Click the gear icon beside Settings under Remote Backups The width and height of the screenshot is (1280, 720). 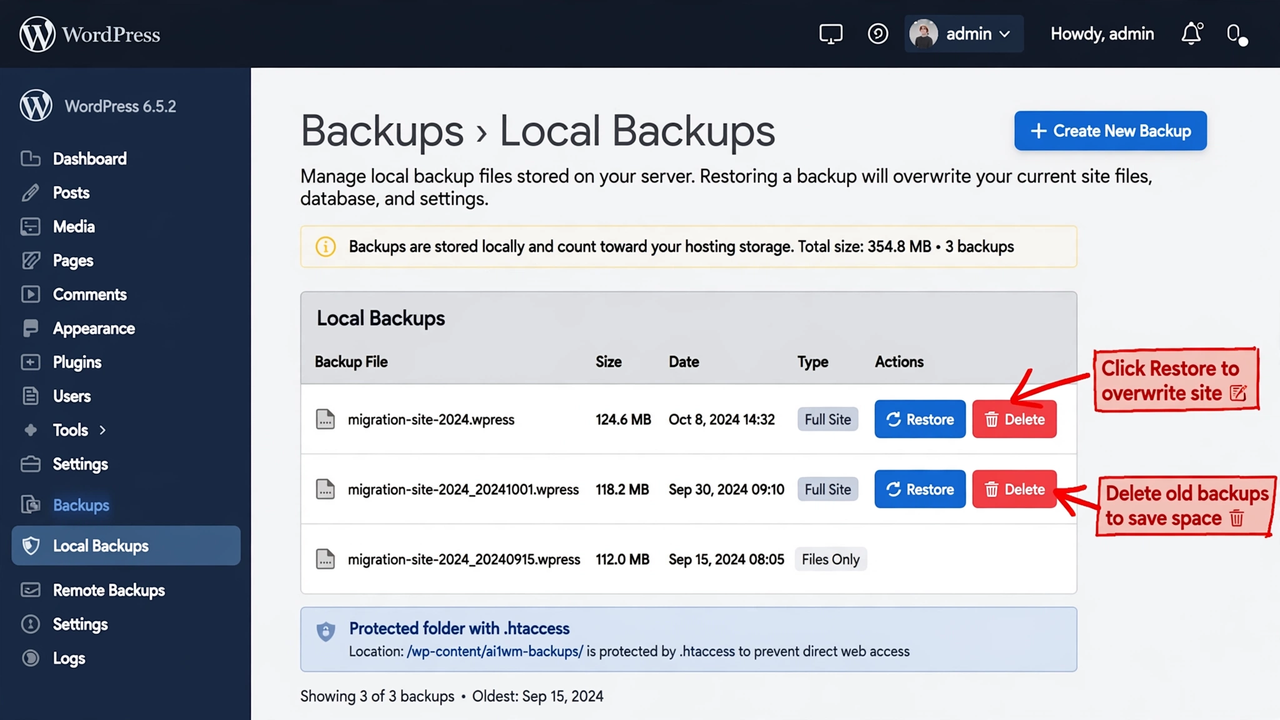[x=31, y=625]
